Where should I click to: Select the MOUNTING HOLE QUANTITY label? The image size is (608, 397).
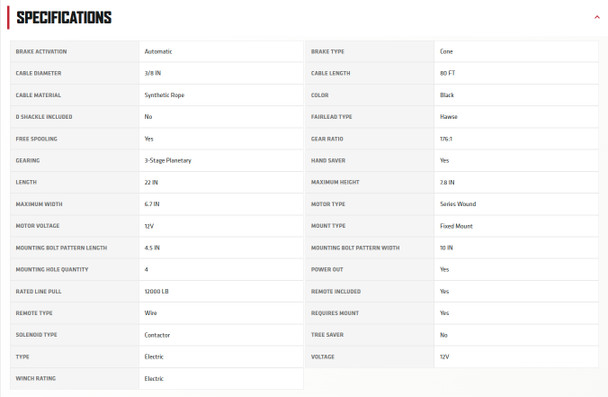(52, 269)
